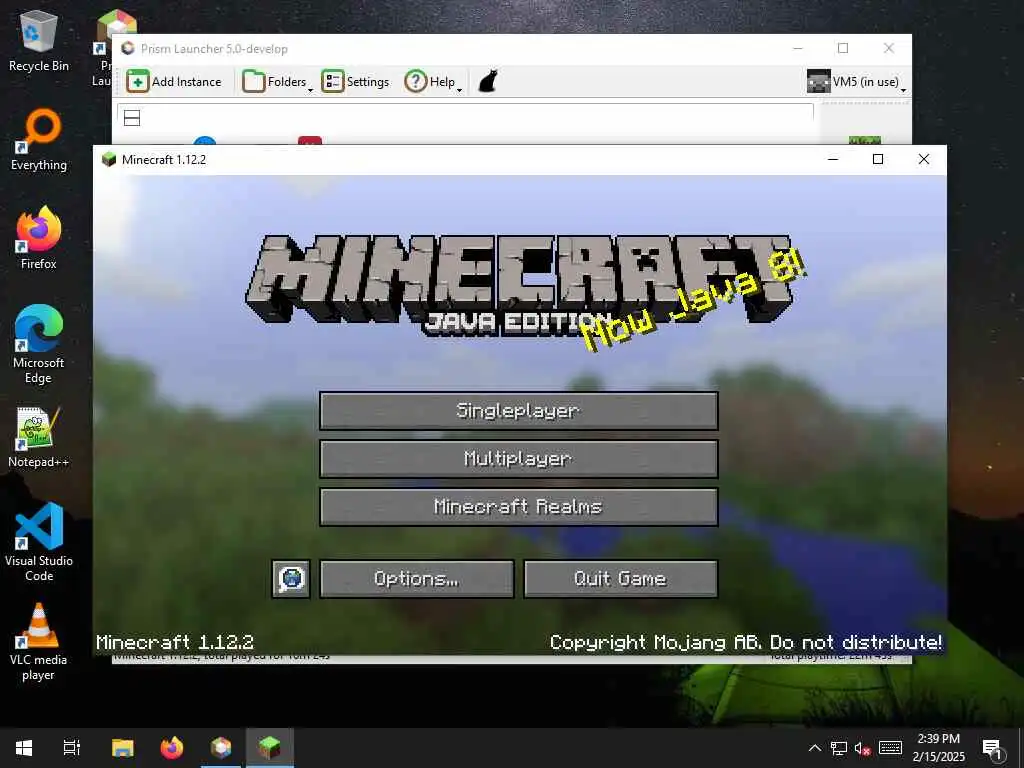
Task: Click the Minecraft taskbar icon
Action: click(270, 747)
